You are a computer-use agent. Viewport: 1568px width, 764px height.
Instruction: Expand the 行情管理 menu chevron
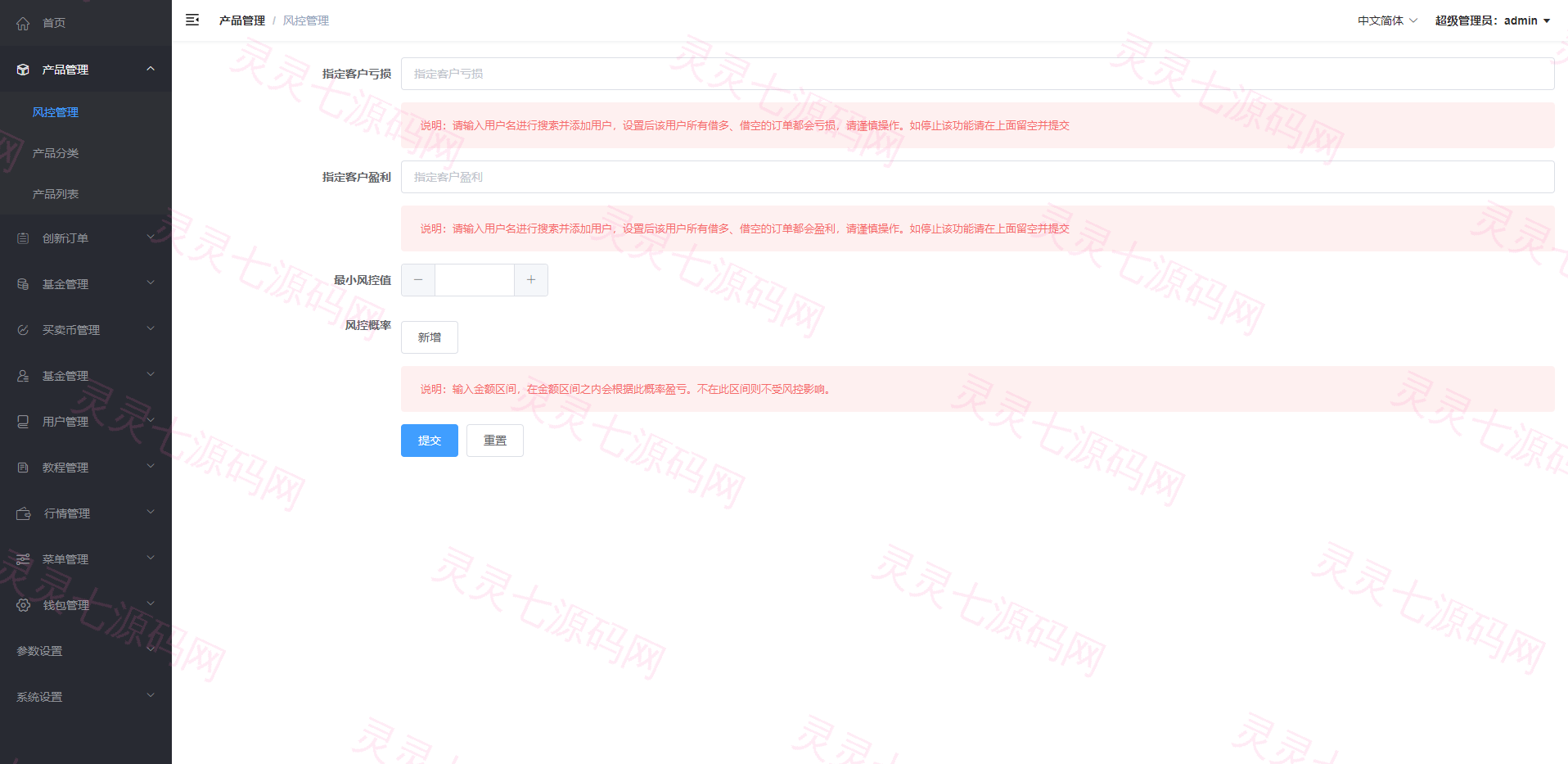(151, 513)
